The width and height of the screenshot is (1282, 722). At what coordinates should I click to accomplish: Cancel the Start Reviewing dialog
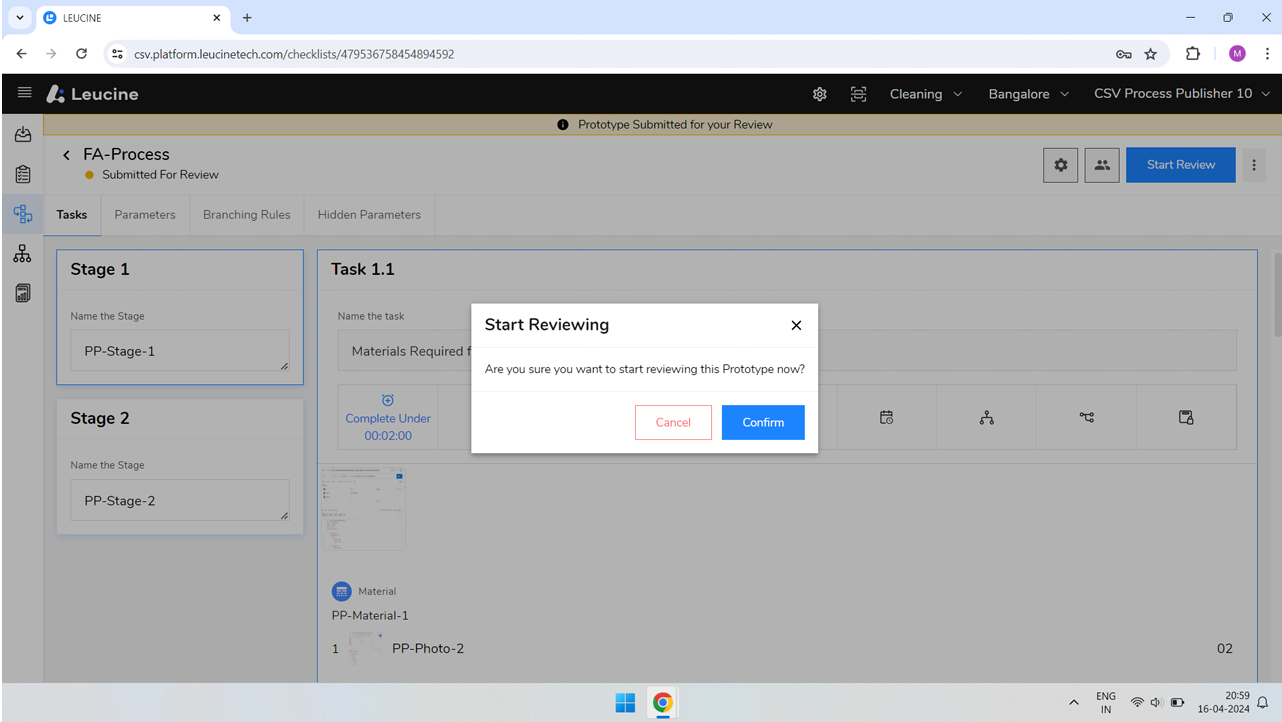(x=673, y=422)
